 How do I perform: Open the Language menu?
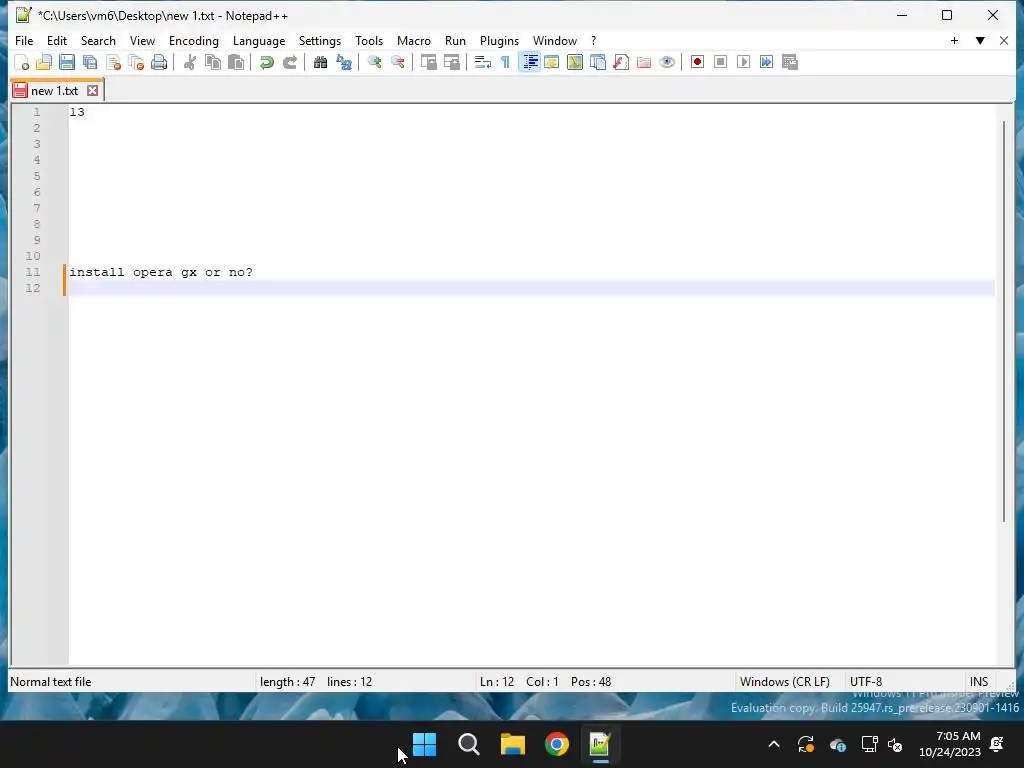click(259, 40)
